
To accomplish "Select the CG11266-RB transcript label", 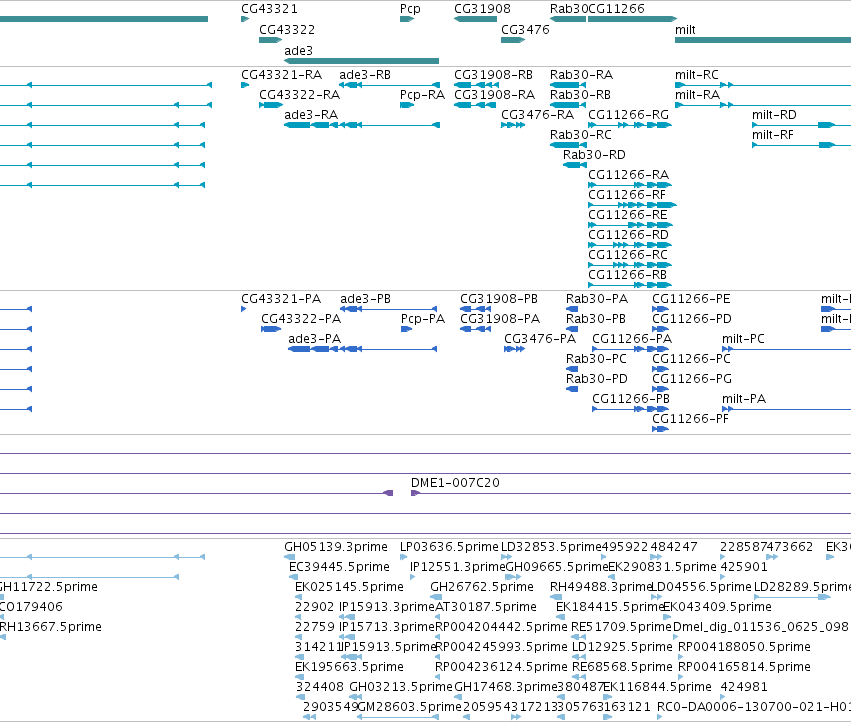I will coord(627,275).
